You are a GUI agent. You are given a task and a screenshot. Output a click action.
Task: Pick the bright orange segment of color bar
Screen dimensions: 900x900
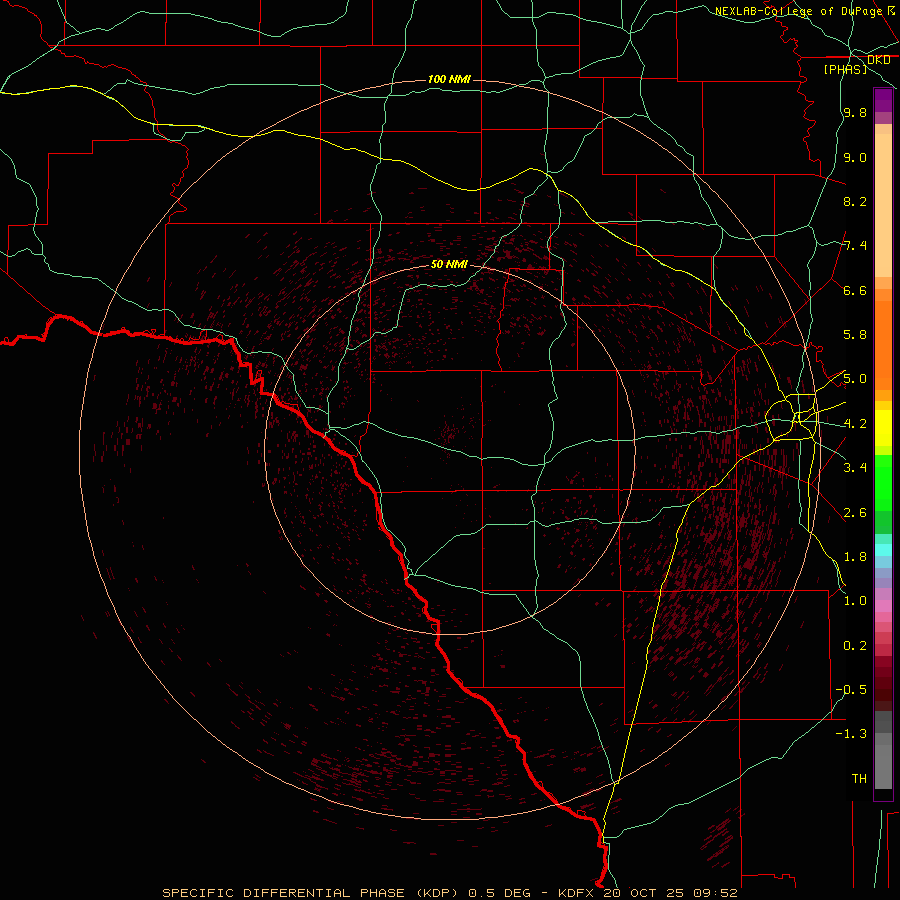coord(883,346)
